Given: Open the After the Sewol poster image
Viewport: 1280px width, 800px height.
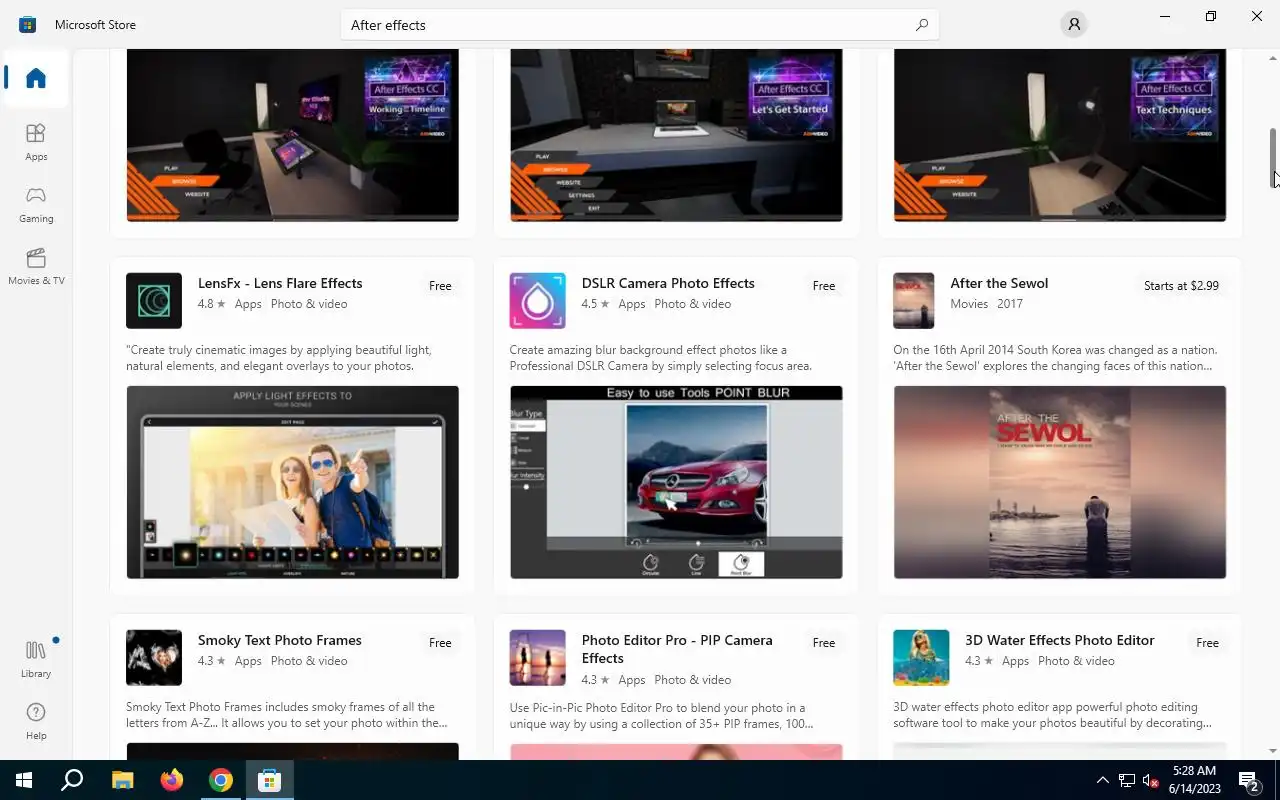Looking at the screenshot, I should point(1060,482).
